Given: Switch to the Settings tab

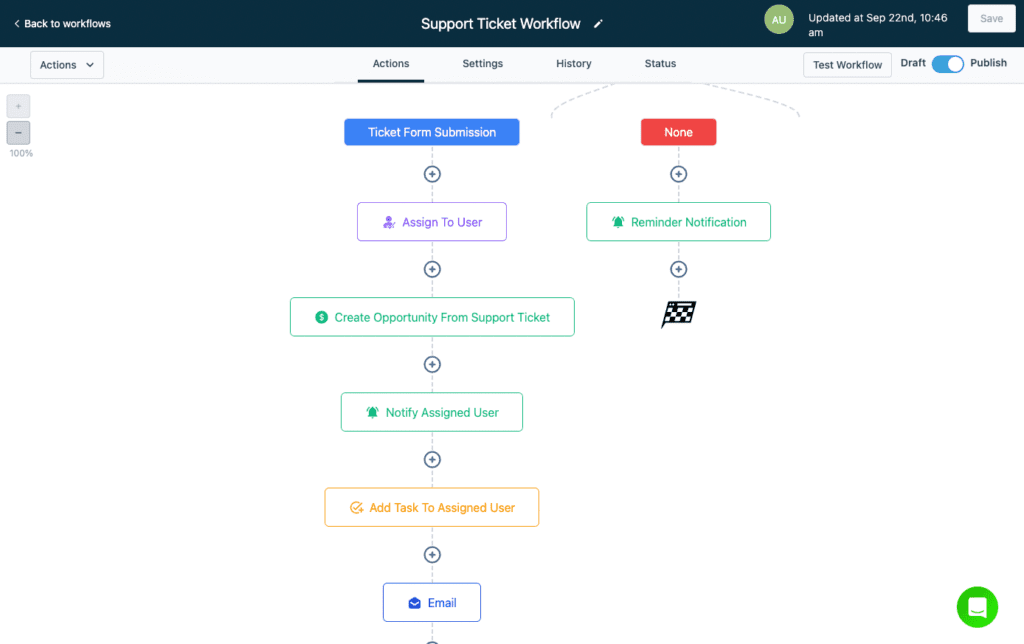Looking at the screenshot, I should (482, 63).
